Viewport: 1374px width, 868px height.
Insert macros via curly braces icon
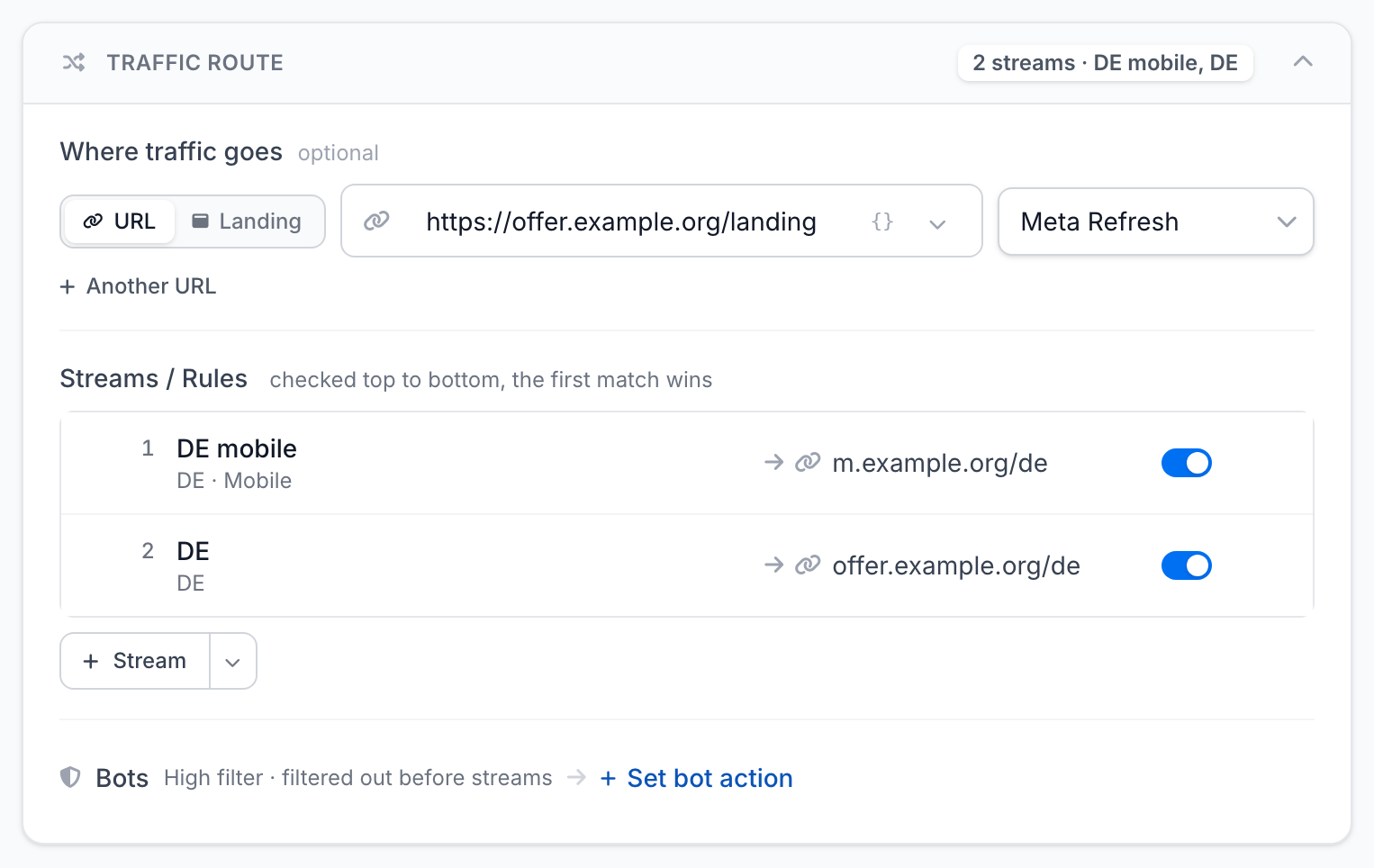click(882, 222)
